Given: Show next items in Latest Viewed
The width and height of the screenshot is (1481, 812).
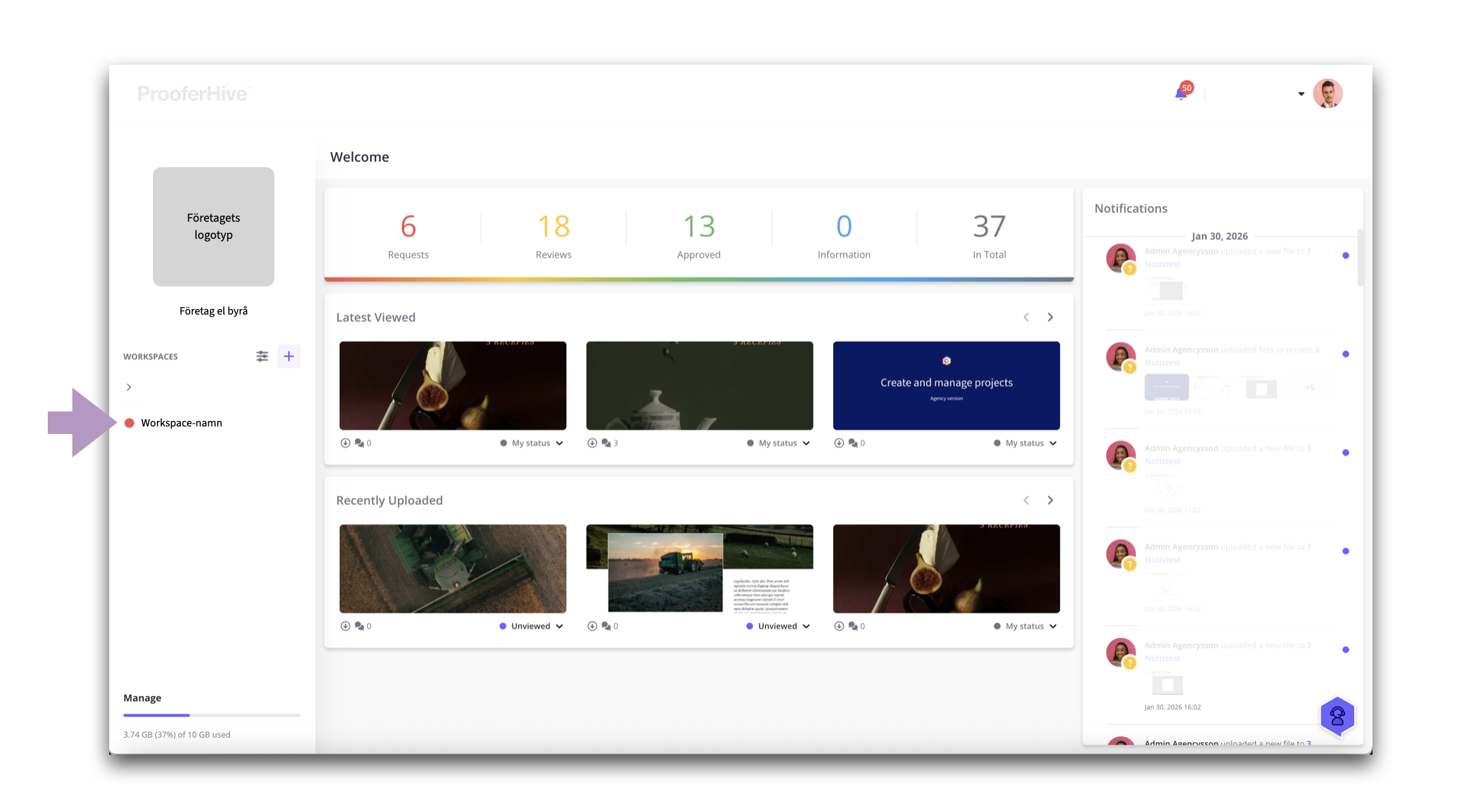Looking at the screenshot, I should coord(1050,317).
